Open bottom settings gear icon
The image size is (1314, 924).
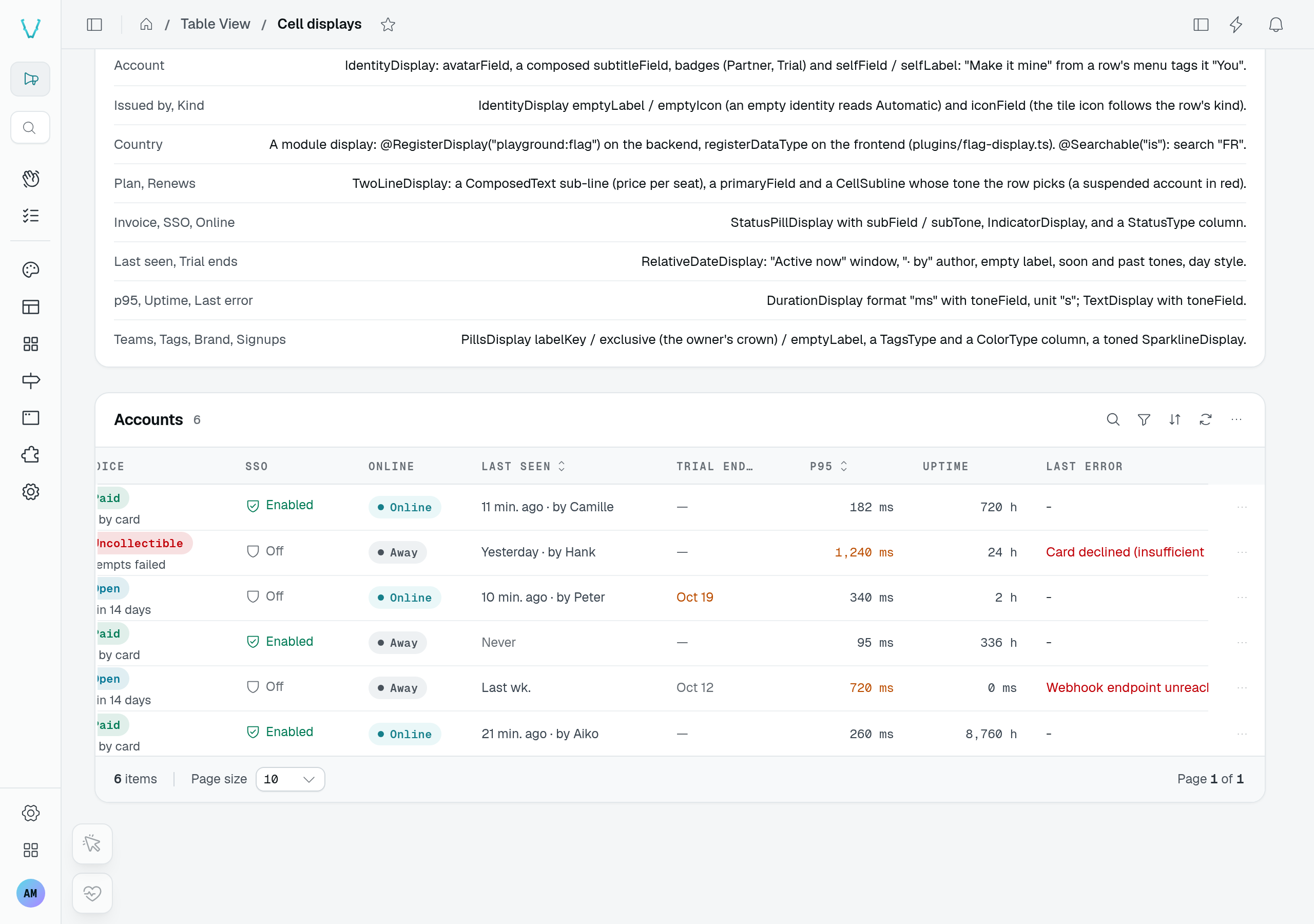tap(30, 813)
